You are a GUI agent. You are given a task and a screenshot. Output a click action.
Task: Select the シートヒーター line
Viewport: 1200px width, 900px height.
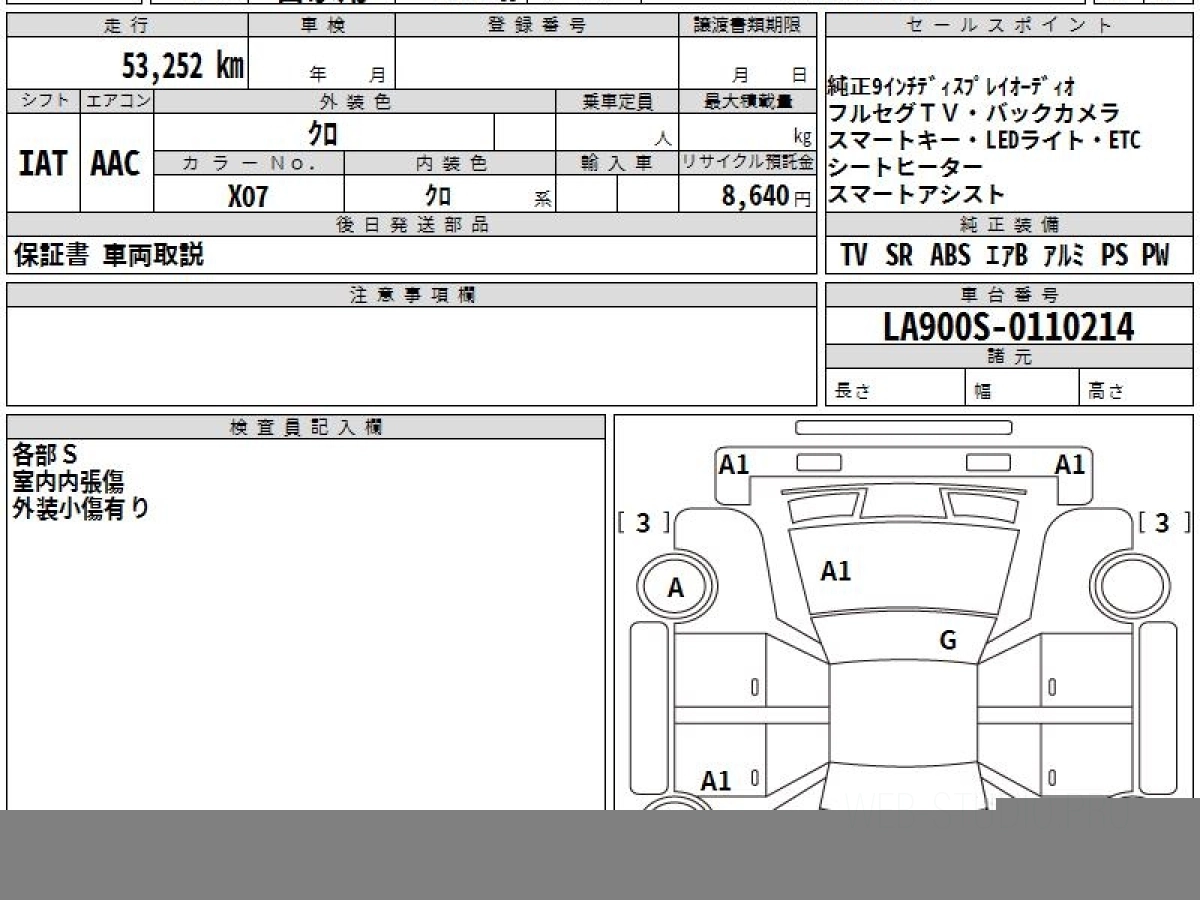906,168
